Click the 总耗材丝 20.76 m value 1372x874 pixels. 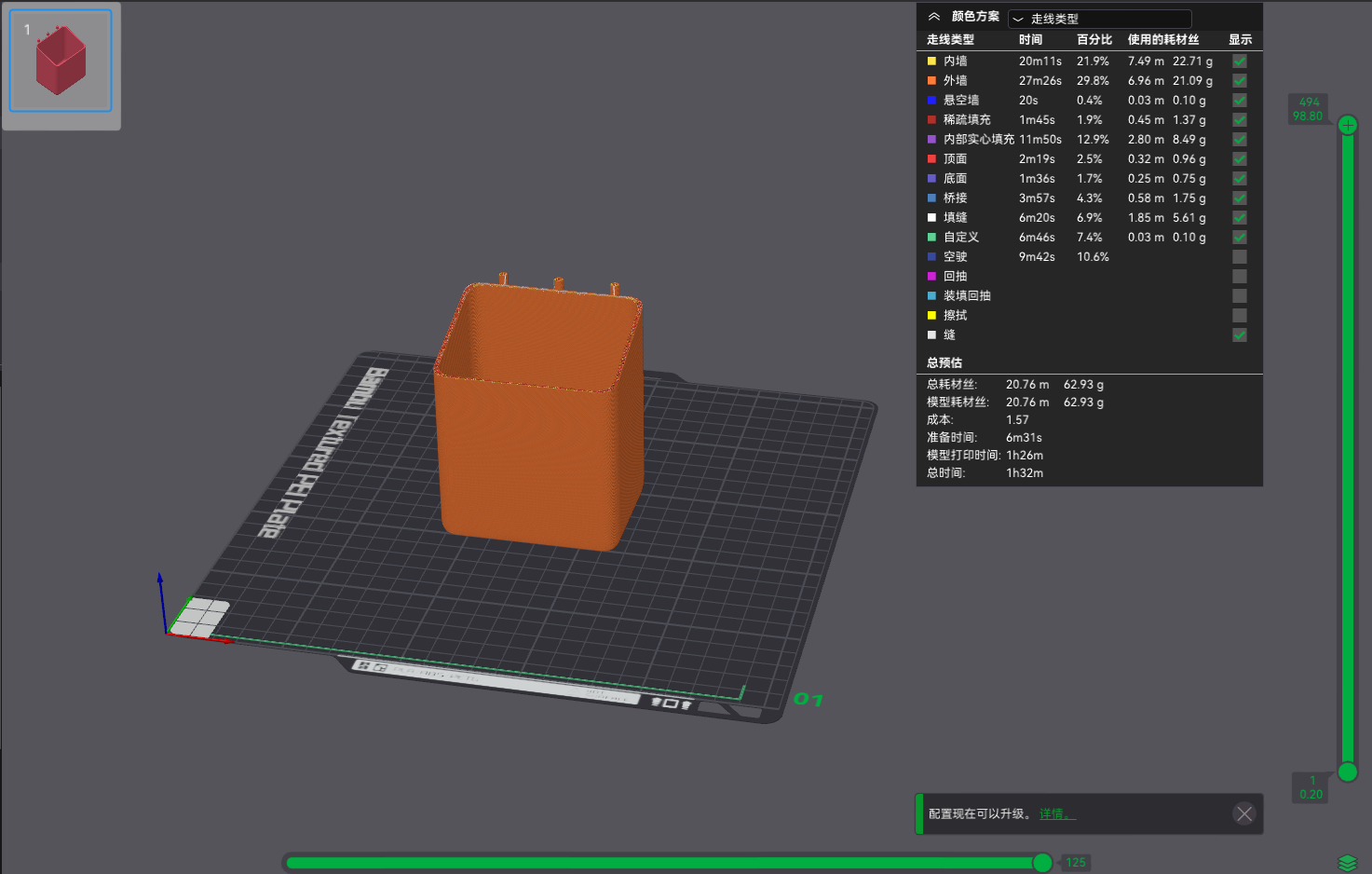(x=1027, y=384)
